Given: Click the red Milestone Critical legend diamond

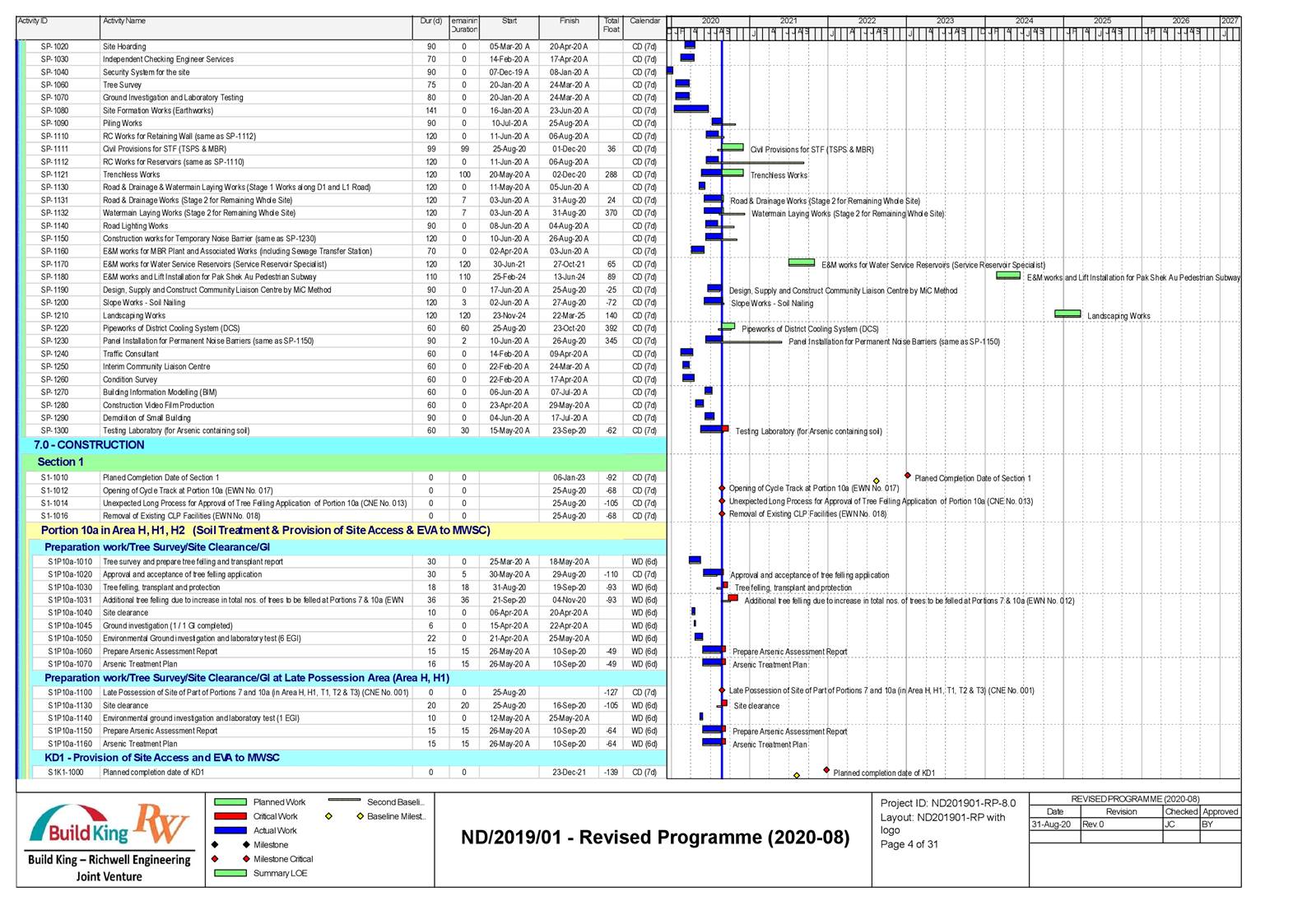Looking at the screenshot, I should point(246,859).
